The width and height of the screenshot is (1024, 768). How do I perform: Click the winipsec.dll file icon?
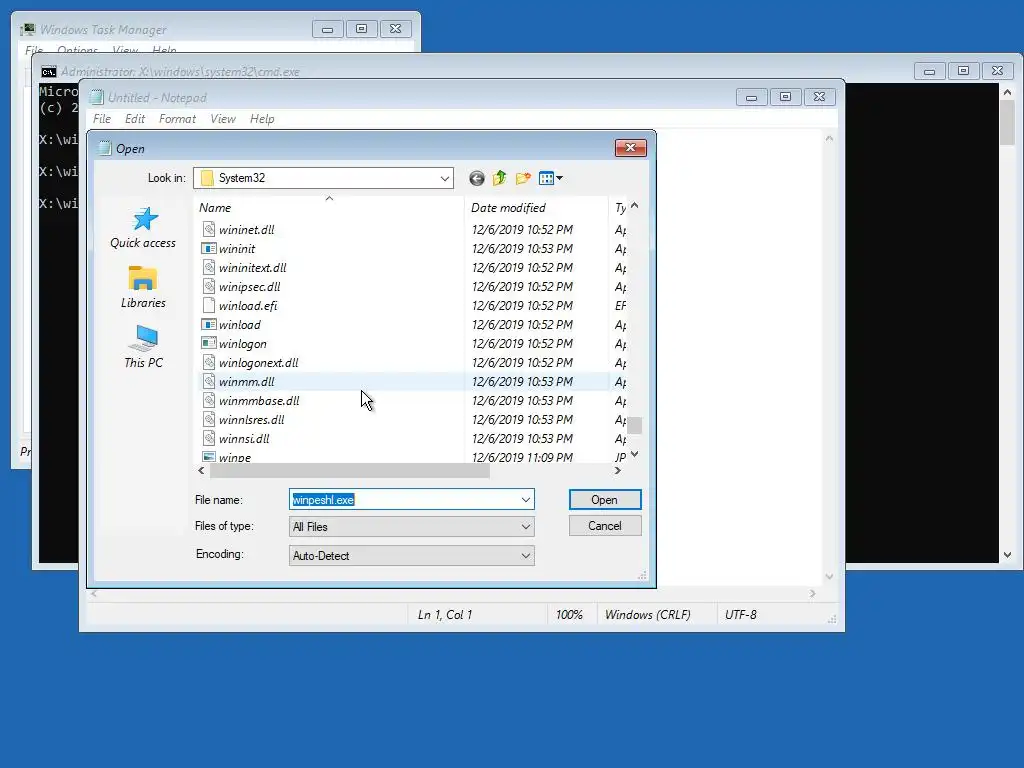208,286
